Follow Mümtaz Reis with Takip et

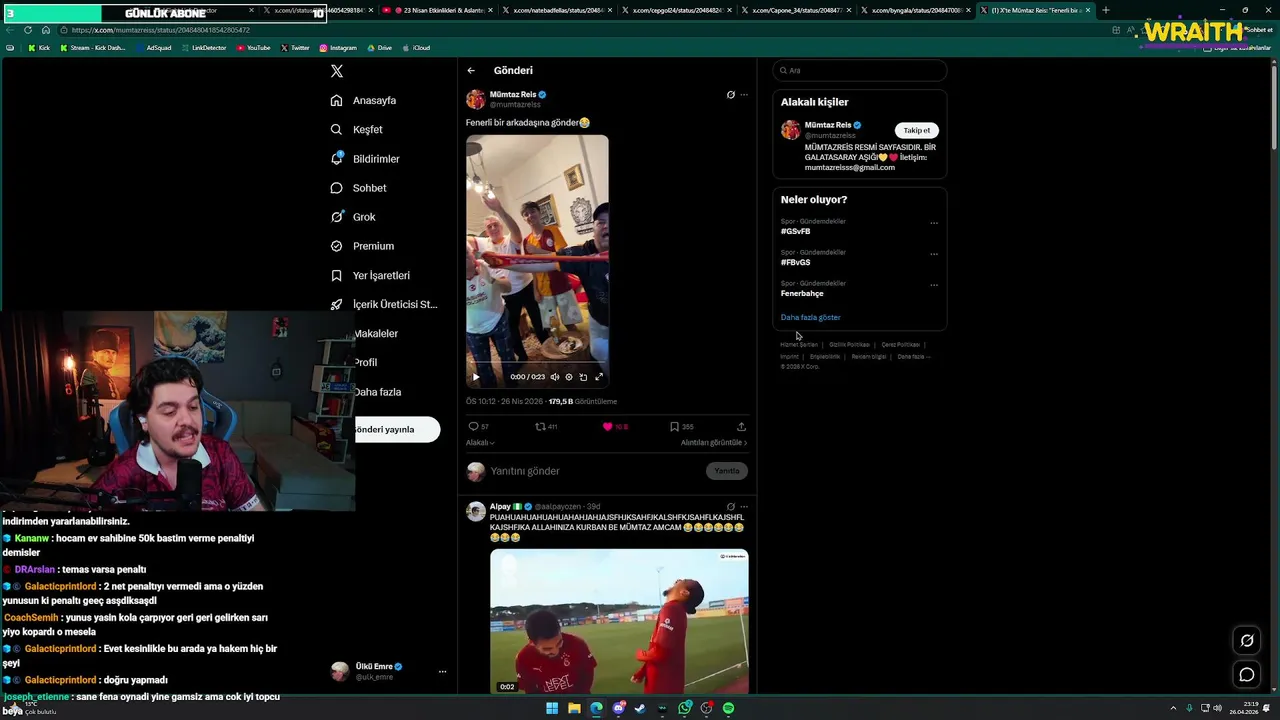[x=917, y=130]
